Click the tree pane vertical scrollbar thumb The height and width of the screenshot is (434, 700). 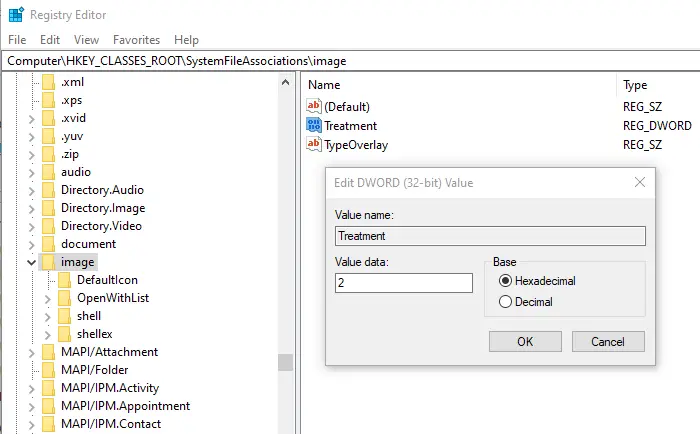[x=285, y=362]
